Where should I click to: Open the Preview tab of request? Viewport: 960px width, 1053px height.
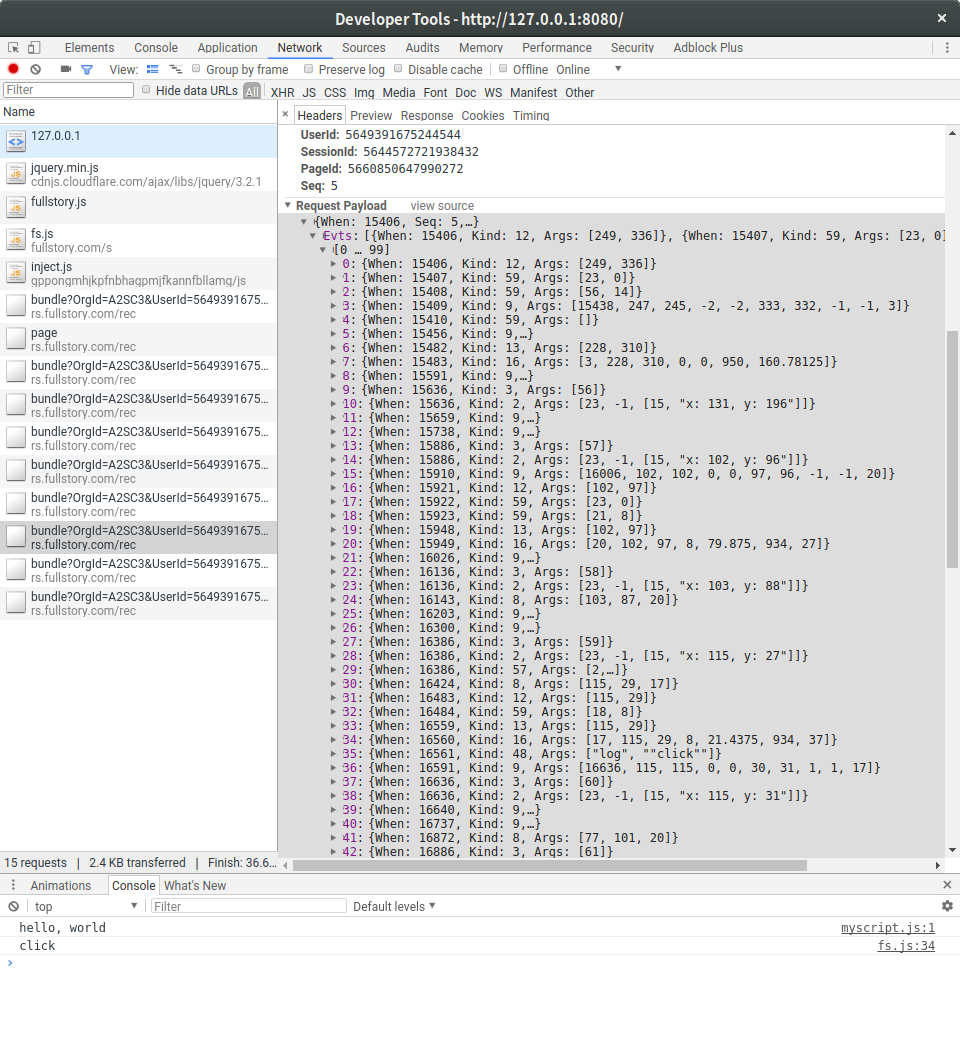(371, 116)
